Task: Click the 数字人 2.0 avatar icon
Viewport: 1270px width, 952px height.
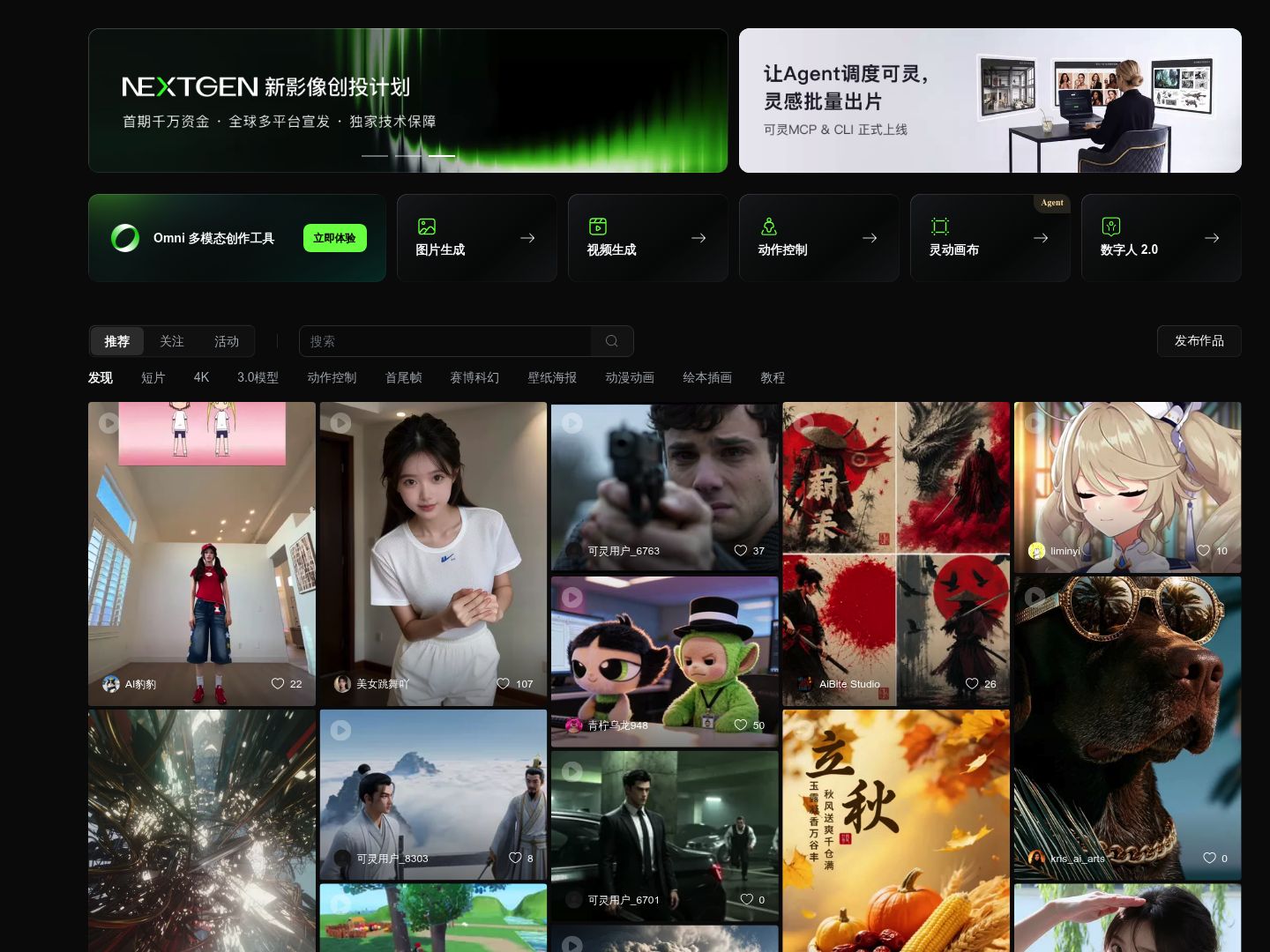Action: pyautogui.click(x=1111, y=227)
